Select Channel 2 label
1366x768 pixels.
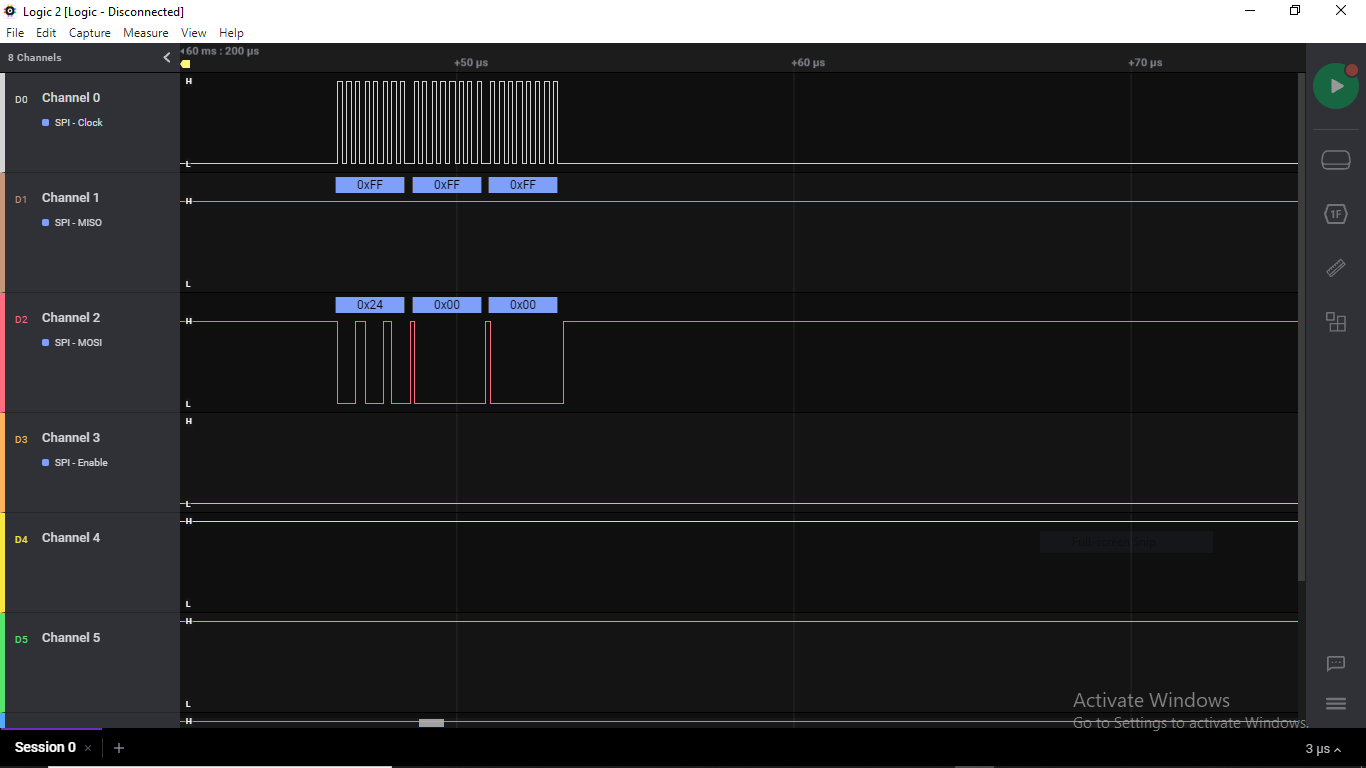point(71,318)
